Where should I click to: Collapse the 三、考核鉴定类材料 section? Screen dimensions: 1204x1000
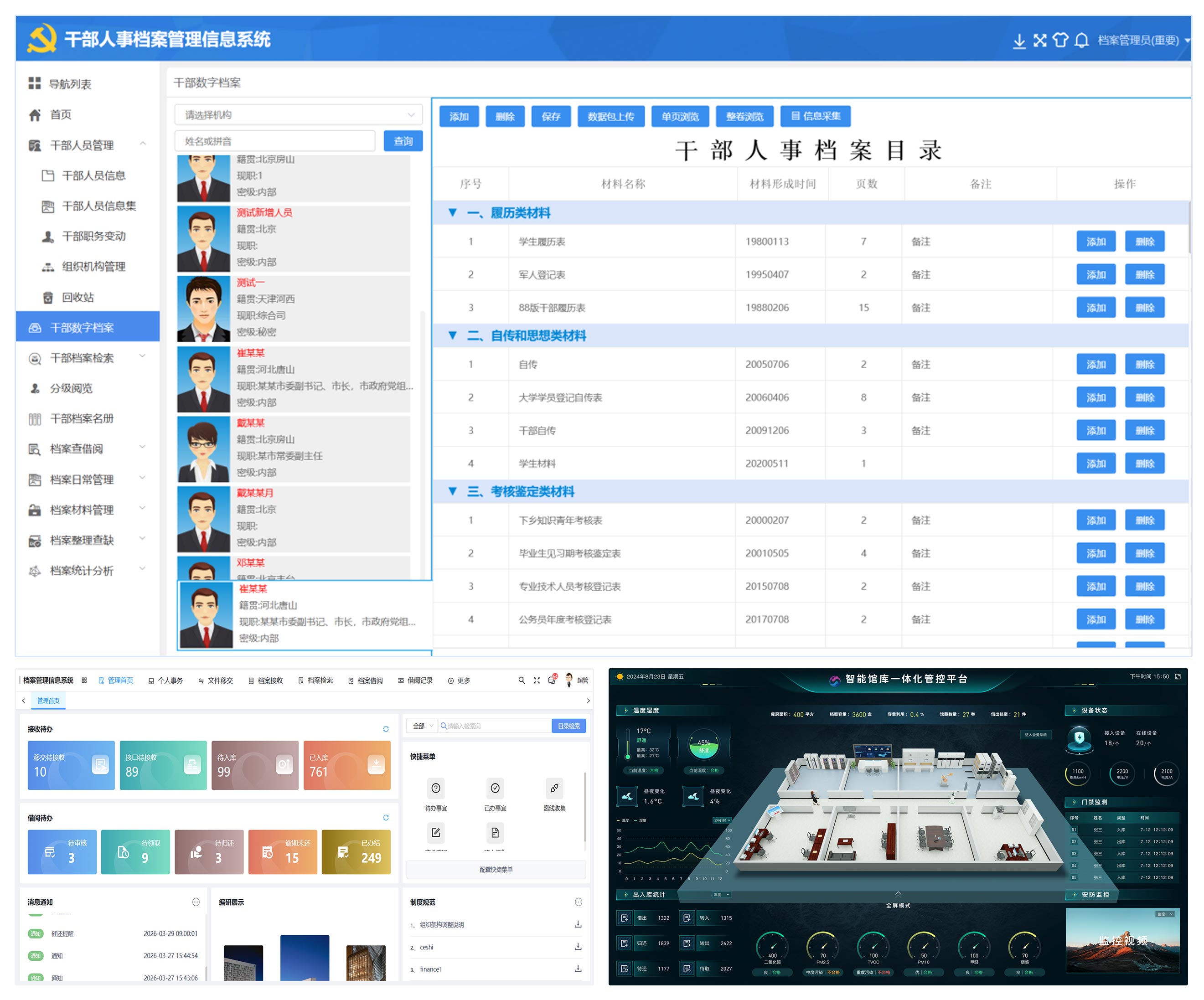452,492
